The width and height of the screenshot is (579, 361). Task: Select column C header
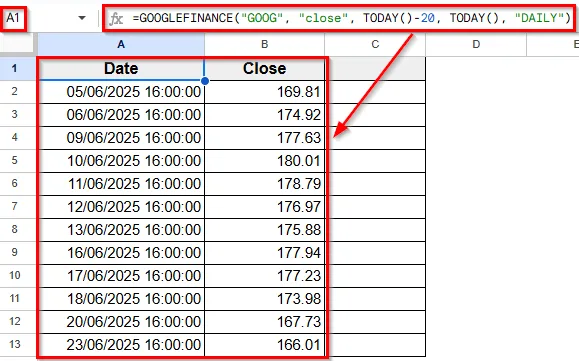point(375,44)
